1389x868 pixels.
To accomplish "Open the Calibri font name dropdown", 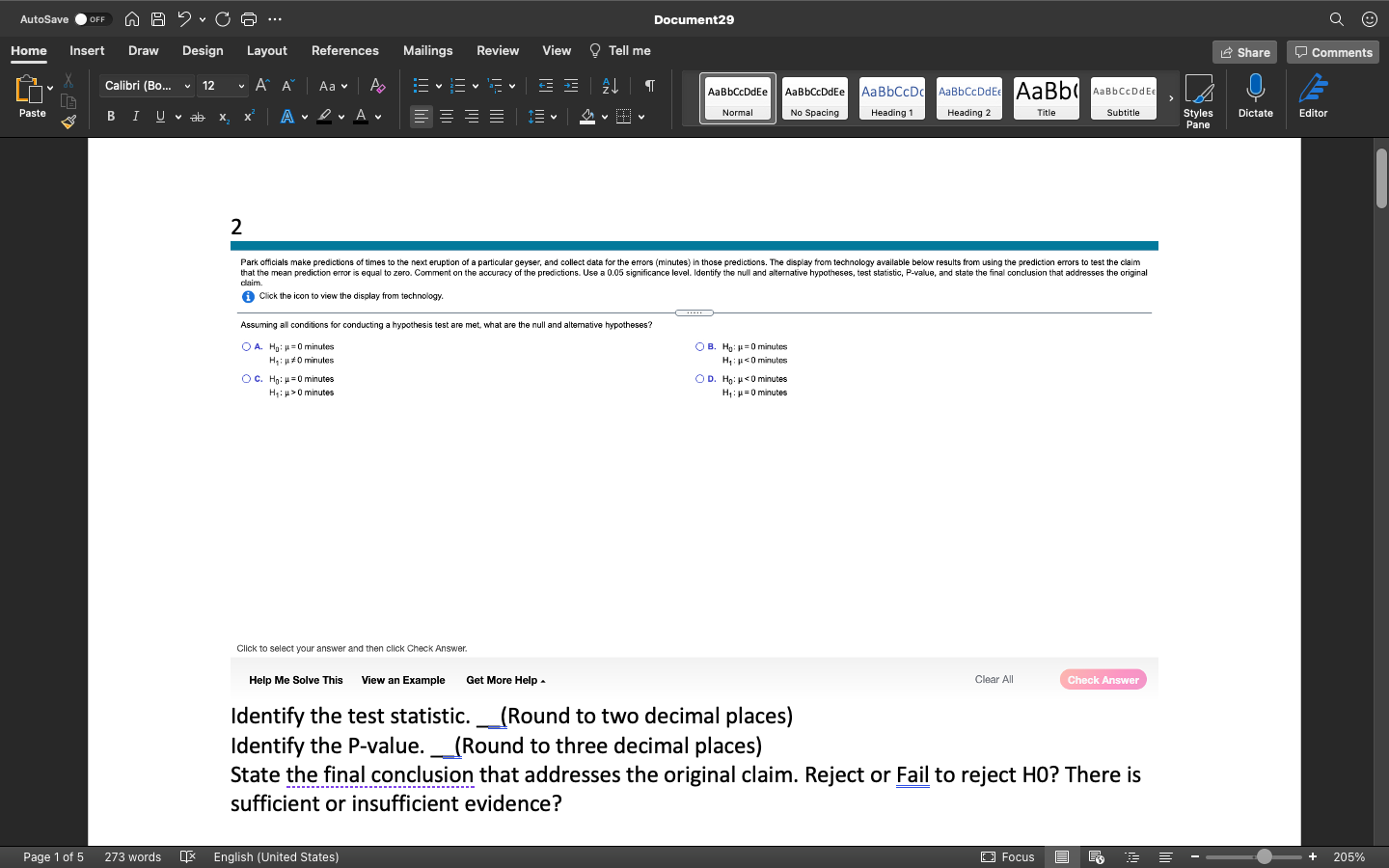I will click(x=187, y=86).
